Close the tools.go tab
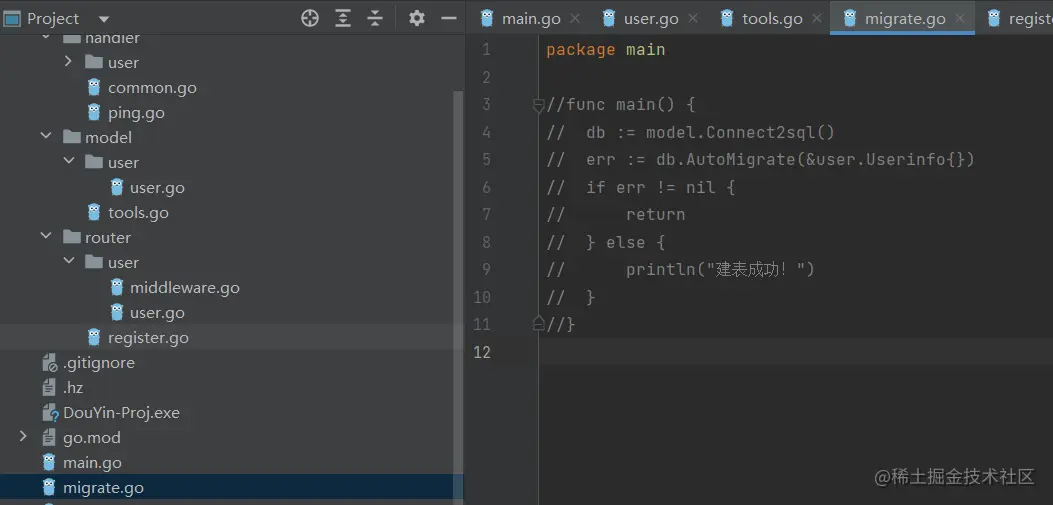 [817, 18]
